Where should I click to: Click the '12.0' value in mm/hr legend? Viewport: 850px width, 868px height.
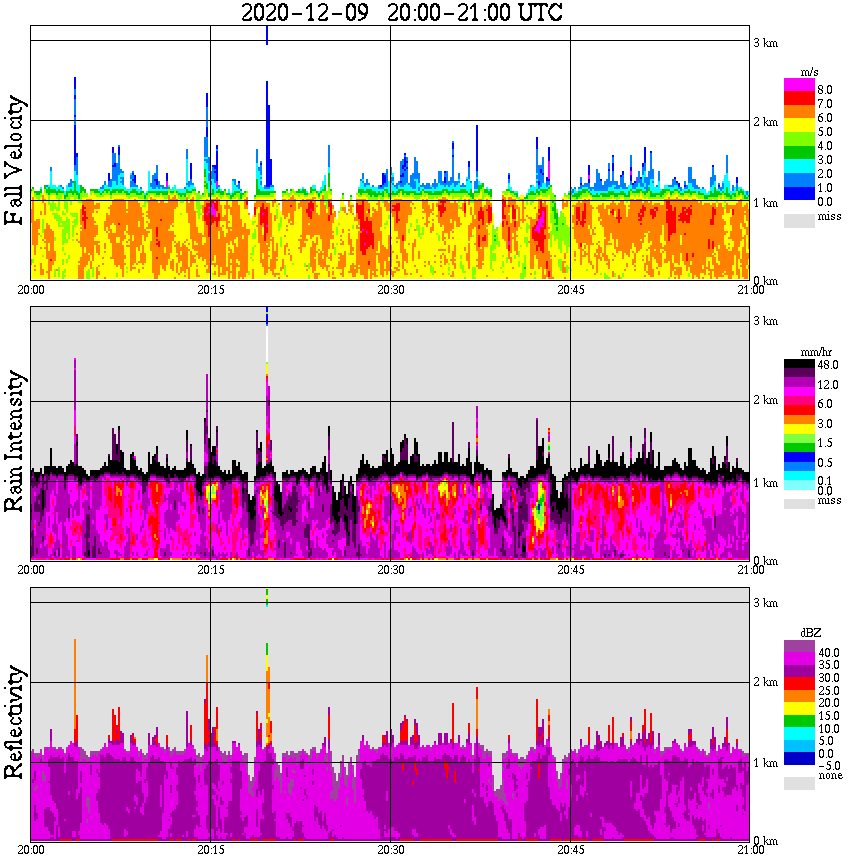[x=828, y=385]
